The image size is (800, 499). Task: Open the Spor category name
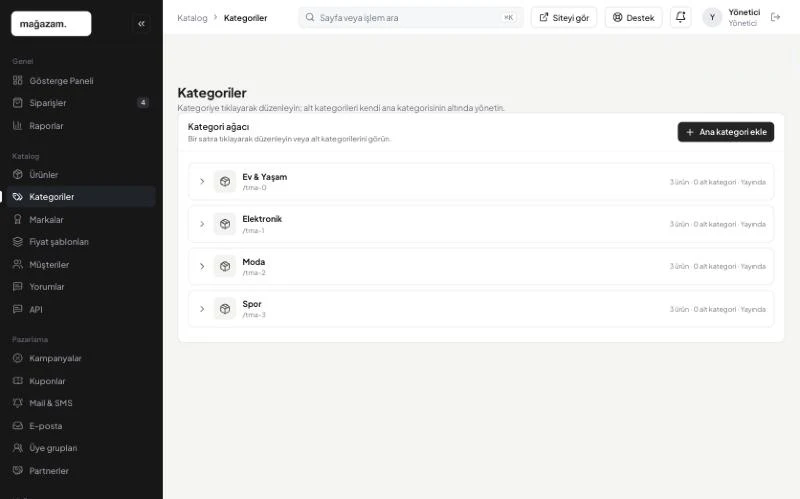[252, 304]
